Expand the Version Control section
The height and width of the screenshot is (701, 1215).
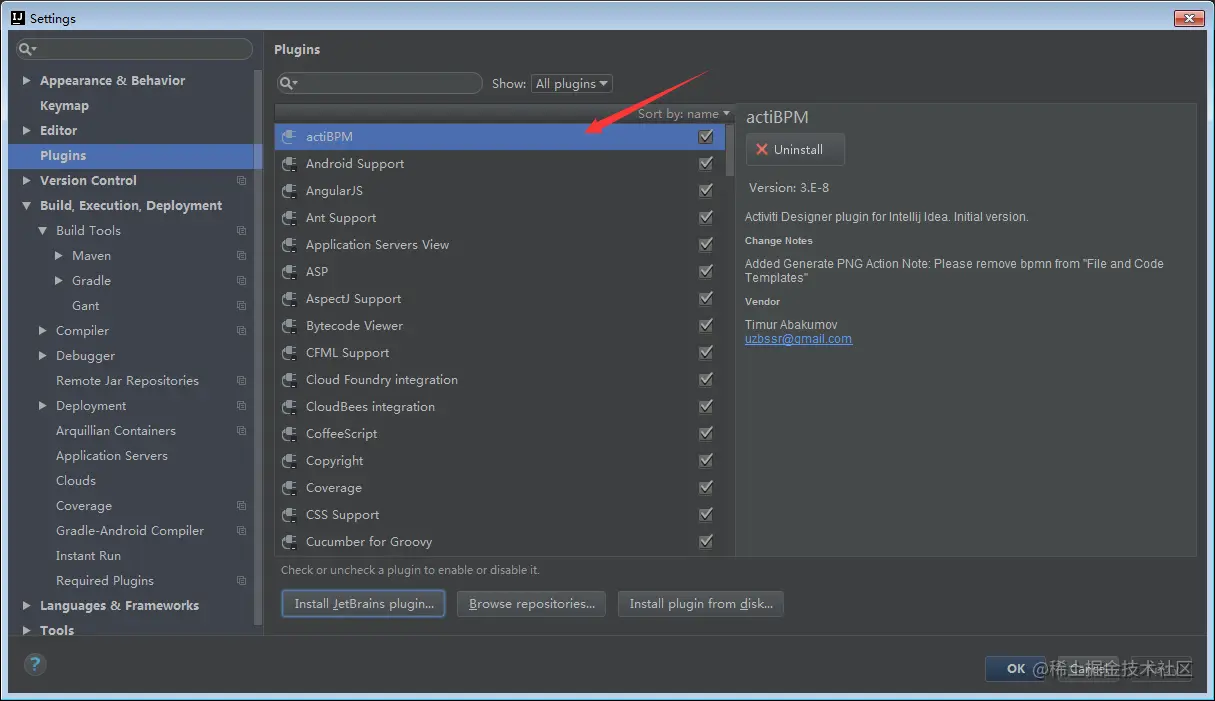click(x=27, y=181)
